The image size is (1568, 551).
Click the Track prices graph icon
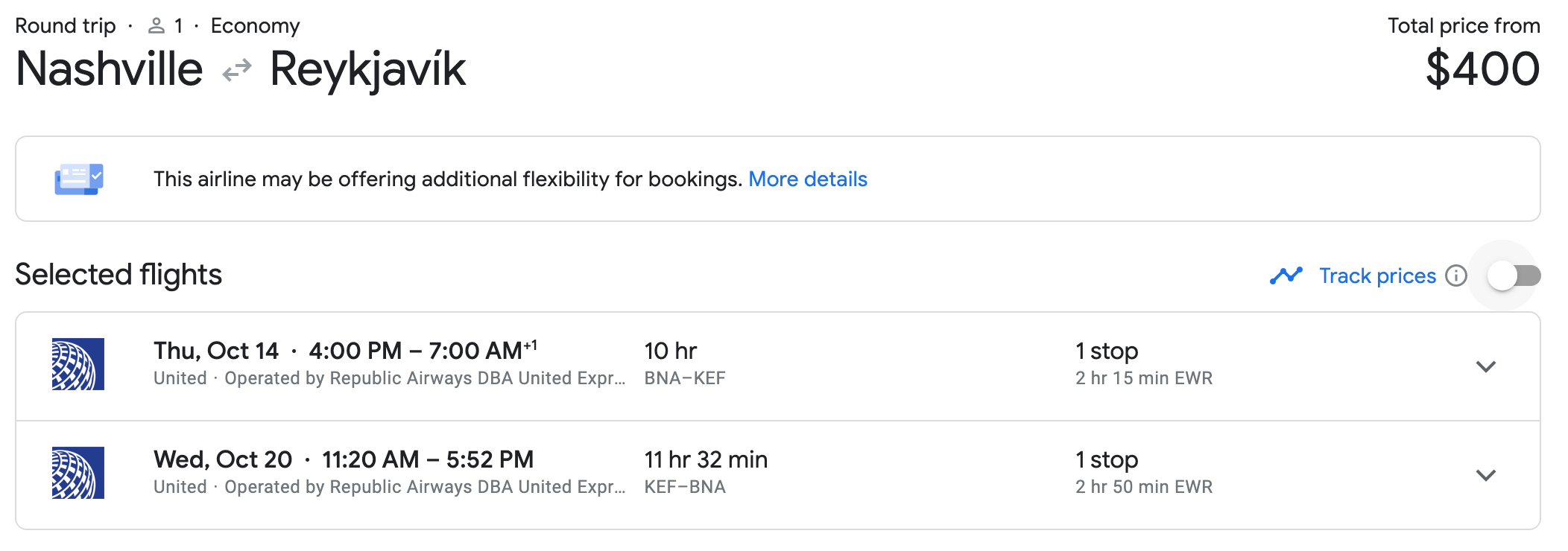[1286, 275]
